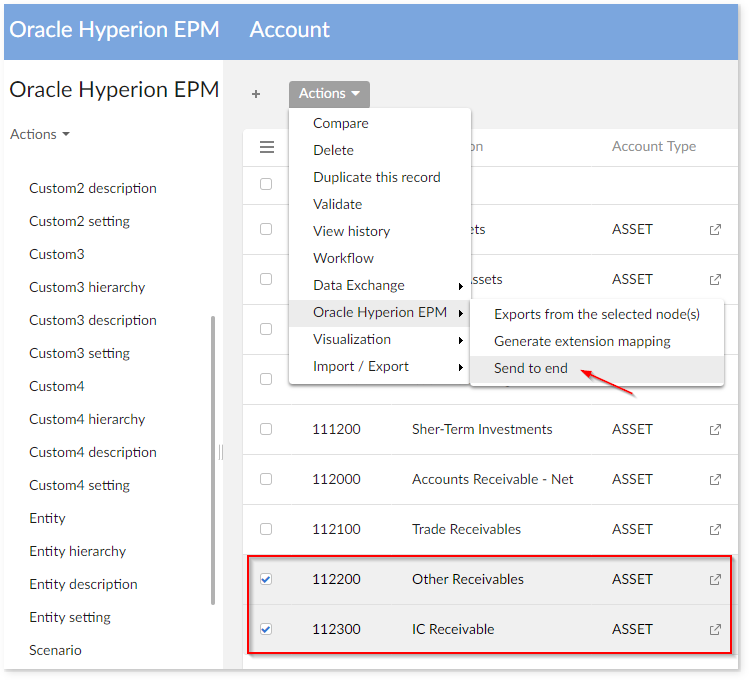749x680 pixels.
Task: Open record 112200 via external link icon
Action: tap(715, 579)
